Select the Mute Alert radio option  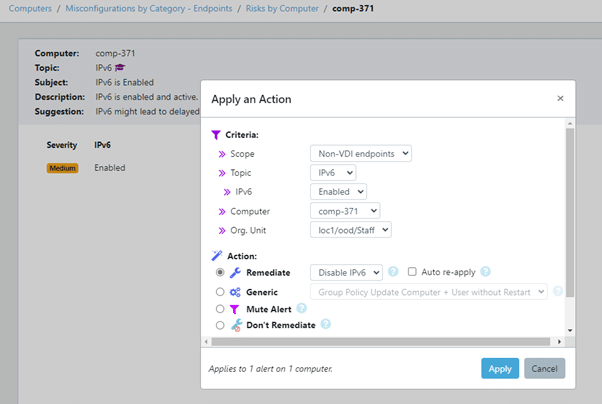point(220,309)
